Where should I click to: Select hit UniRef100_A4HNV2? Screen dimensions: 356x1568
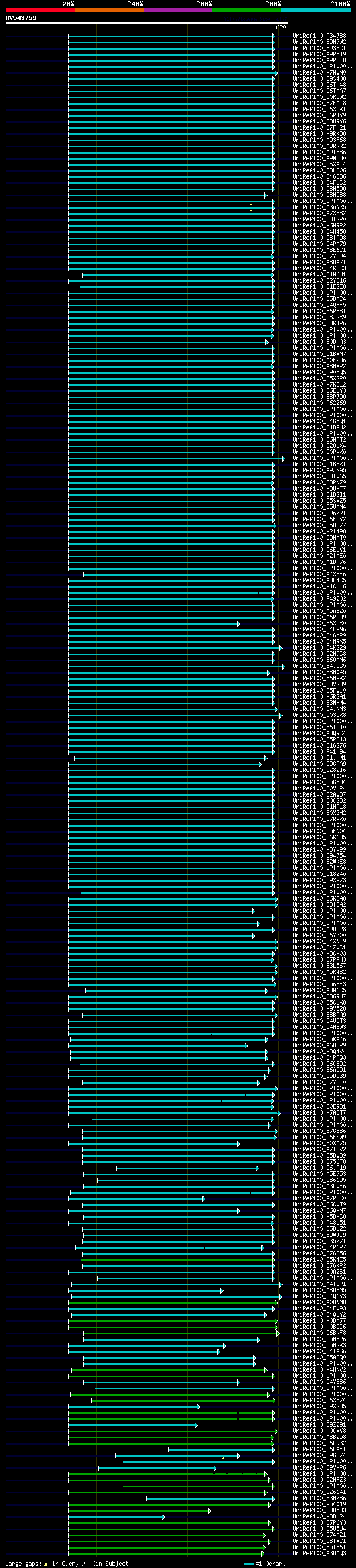click(319, 1369)
